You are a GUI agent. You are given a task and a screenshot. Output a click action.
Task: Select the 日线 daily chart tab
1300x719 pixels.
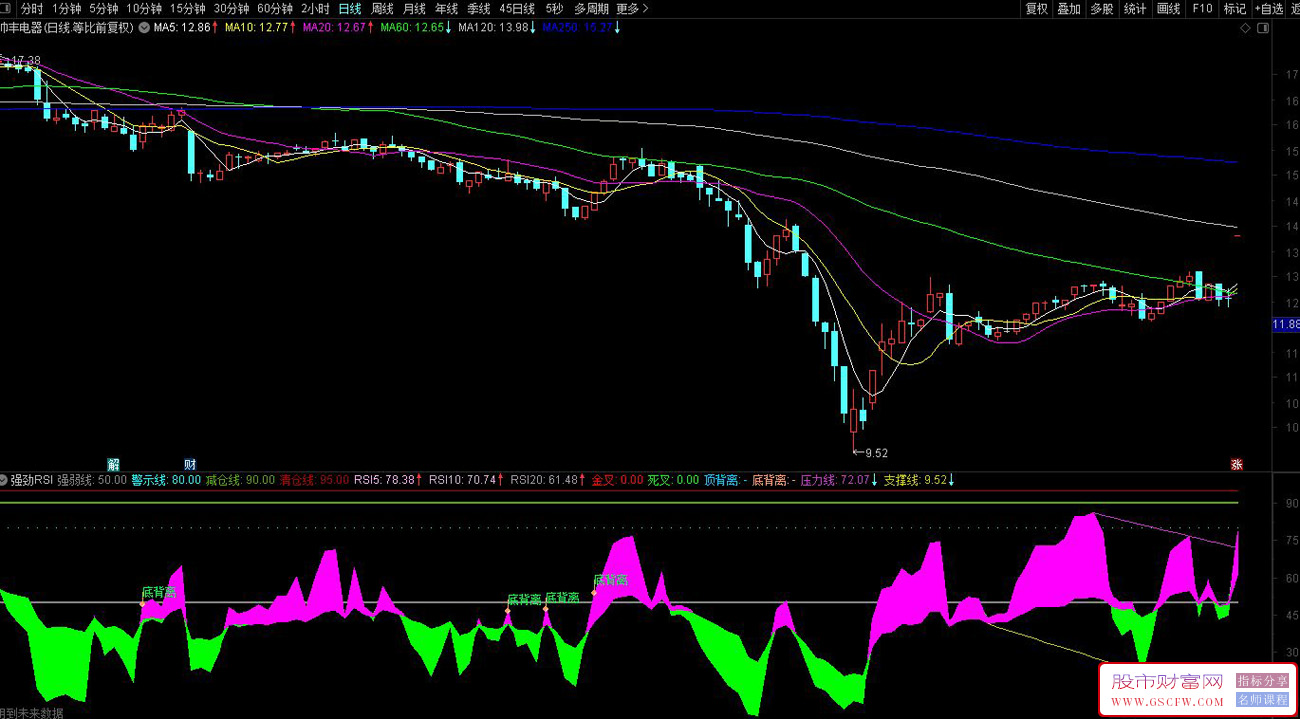tap(350, 8)
